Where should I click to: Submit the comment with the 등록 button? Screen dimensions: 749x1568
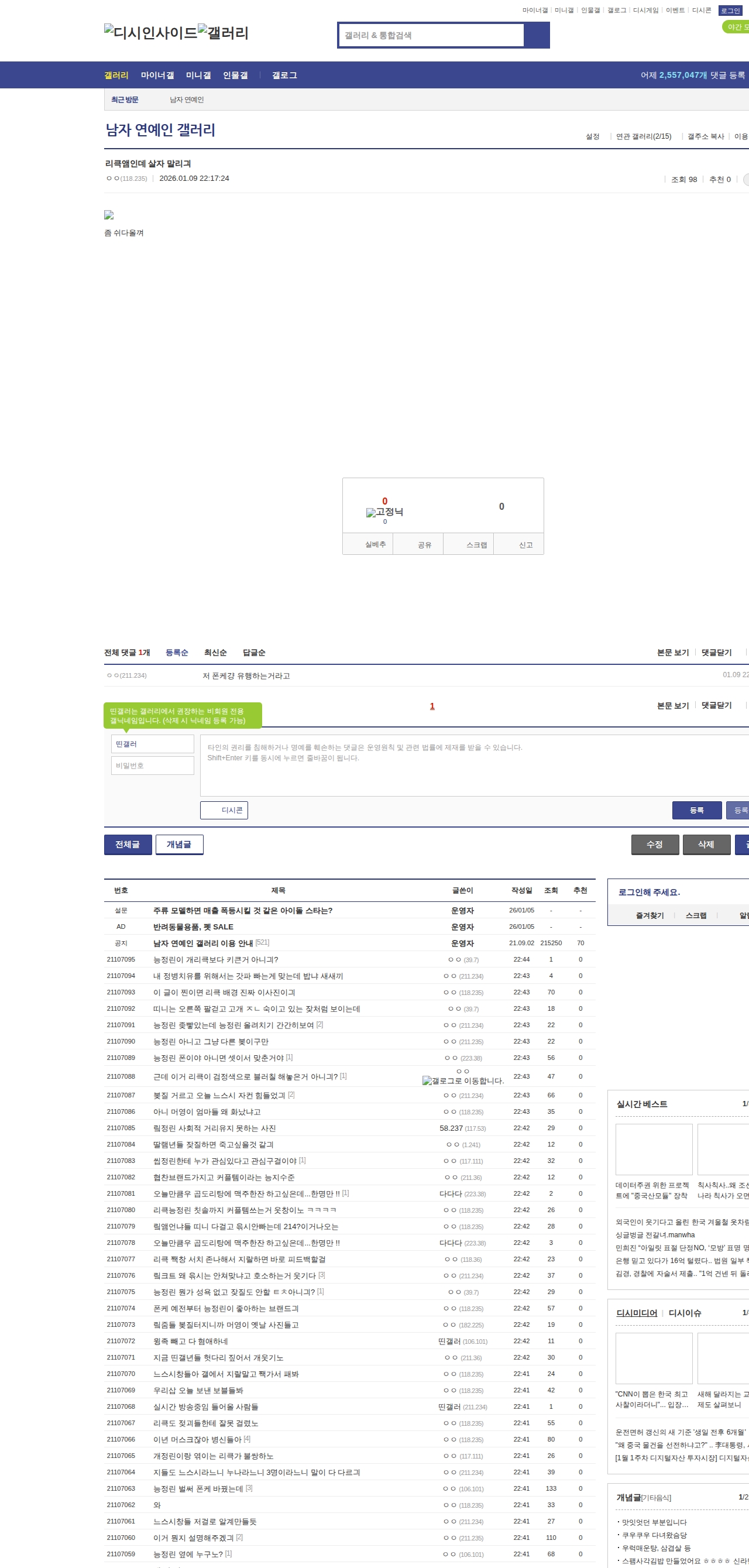(698, 810)
